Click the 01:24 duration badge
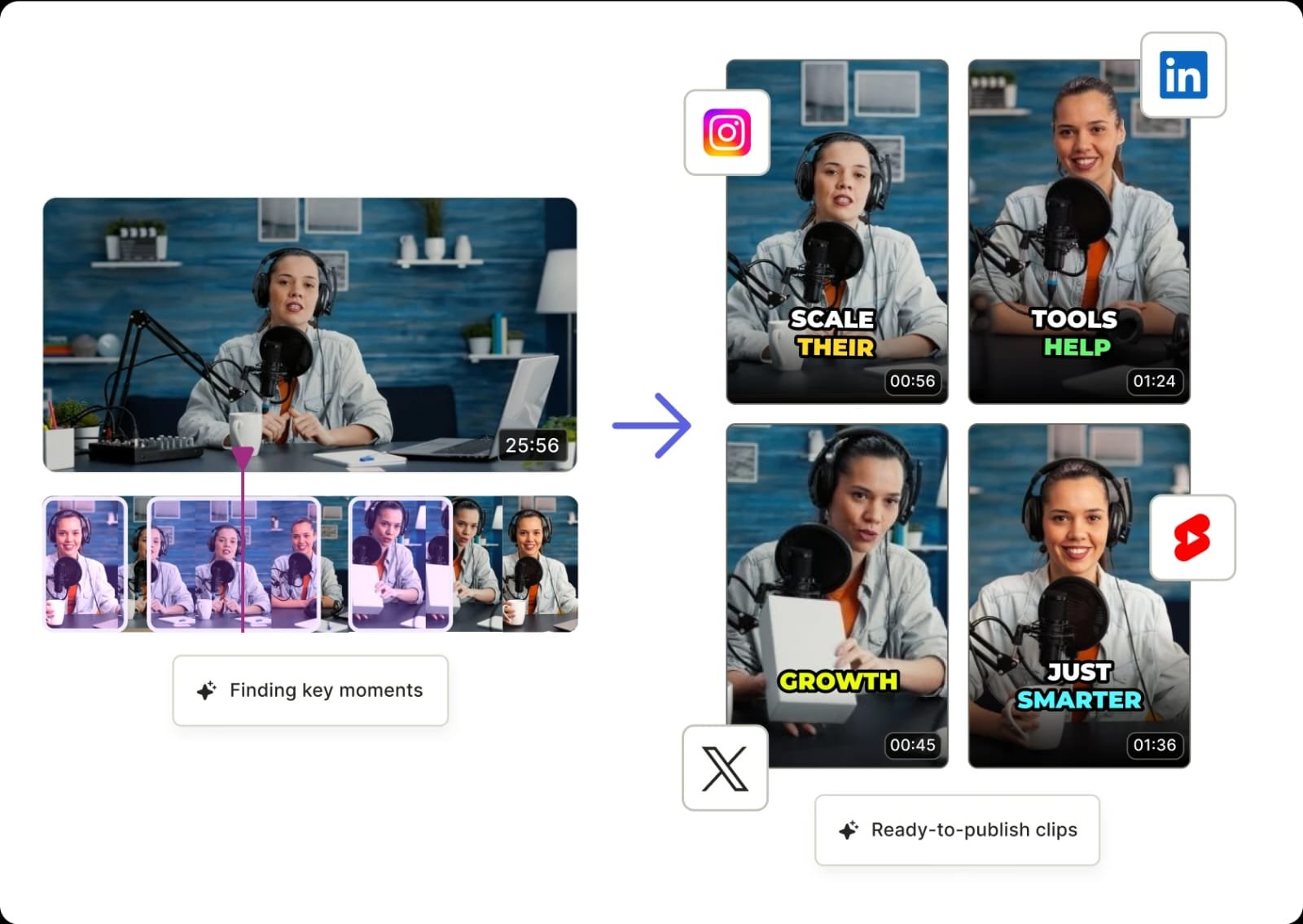1303x924 pixels. [x=1154, y=381]
